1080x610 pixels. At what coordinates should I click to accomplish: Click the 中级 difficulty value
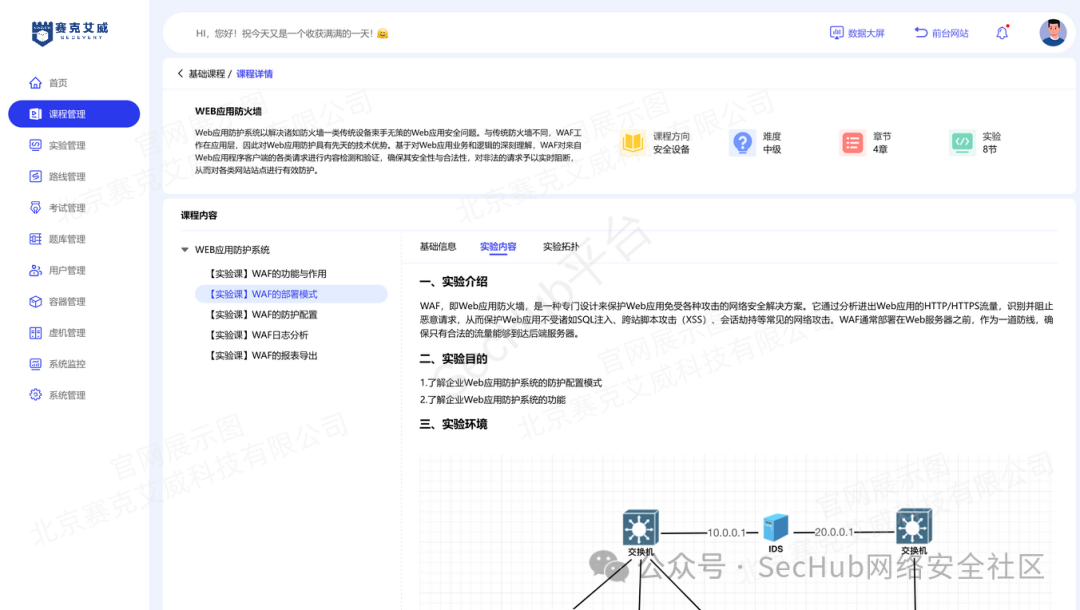(771, 149)
